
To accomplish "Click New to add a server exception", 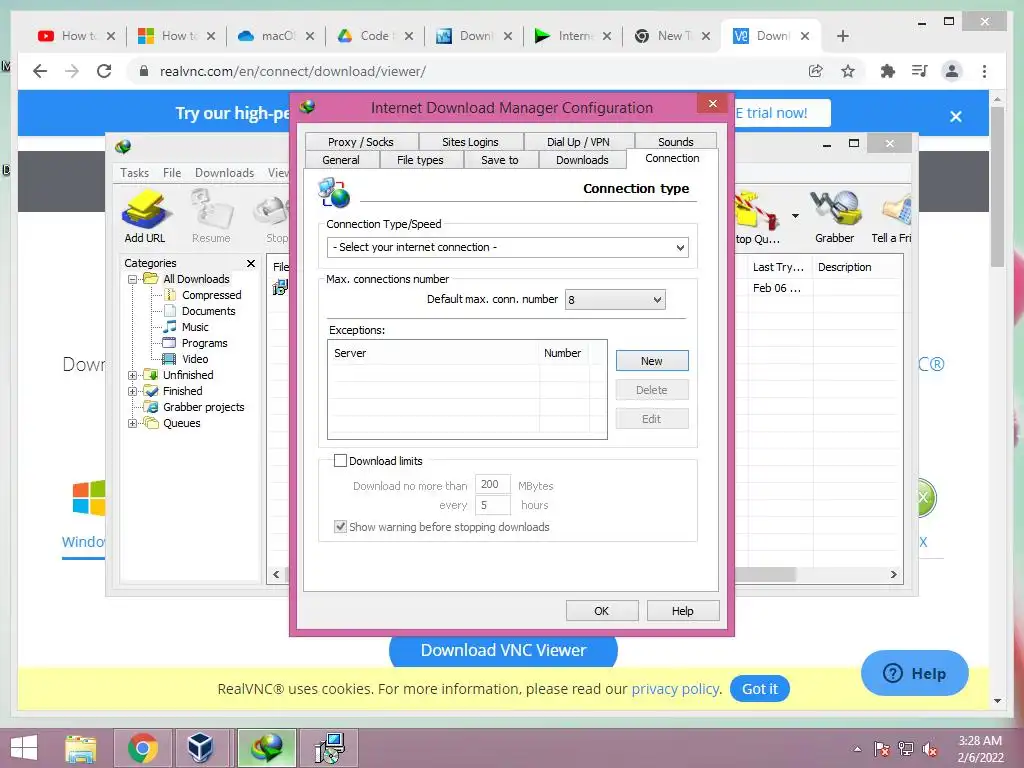I will (x=652, y=361).
